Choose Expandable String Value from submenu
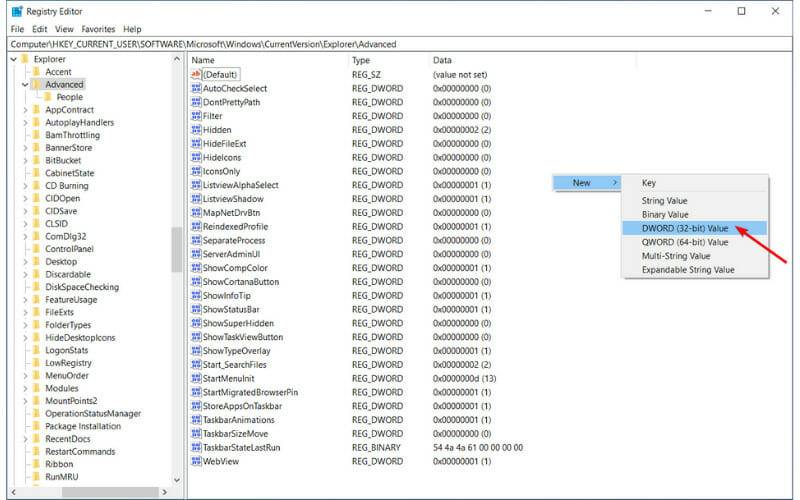This screenshot has width=800, height=500. pos(694,269)
